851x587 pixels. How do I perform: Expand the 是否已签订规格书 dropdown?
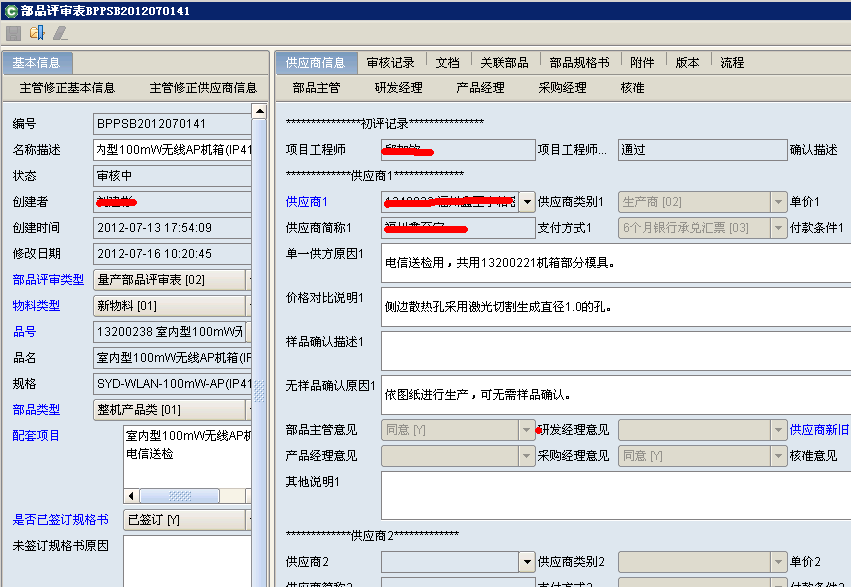tap(245, 520)
